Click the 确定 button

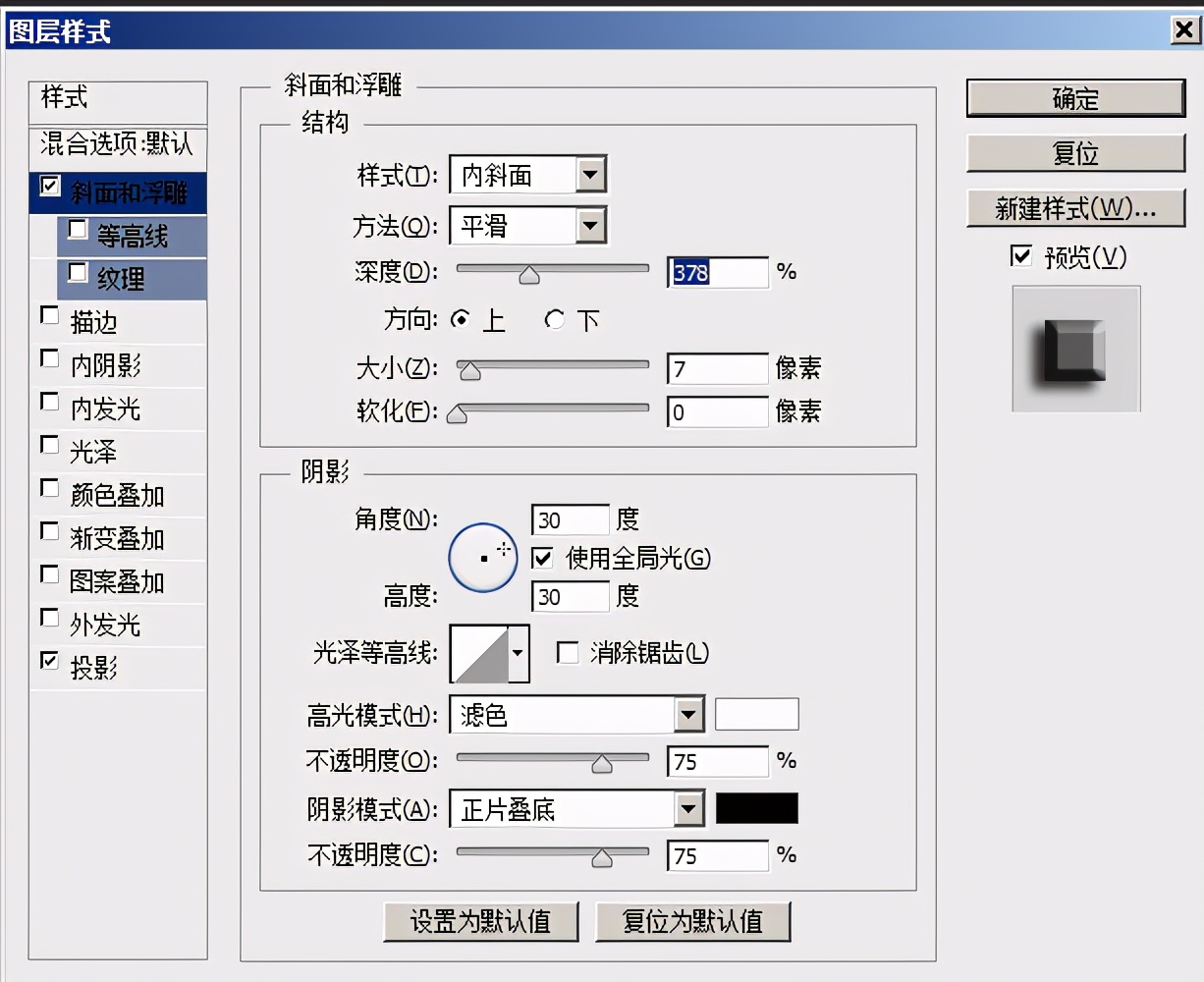click(x=1076, y=99)
